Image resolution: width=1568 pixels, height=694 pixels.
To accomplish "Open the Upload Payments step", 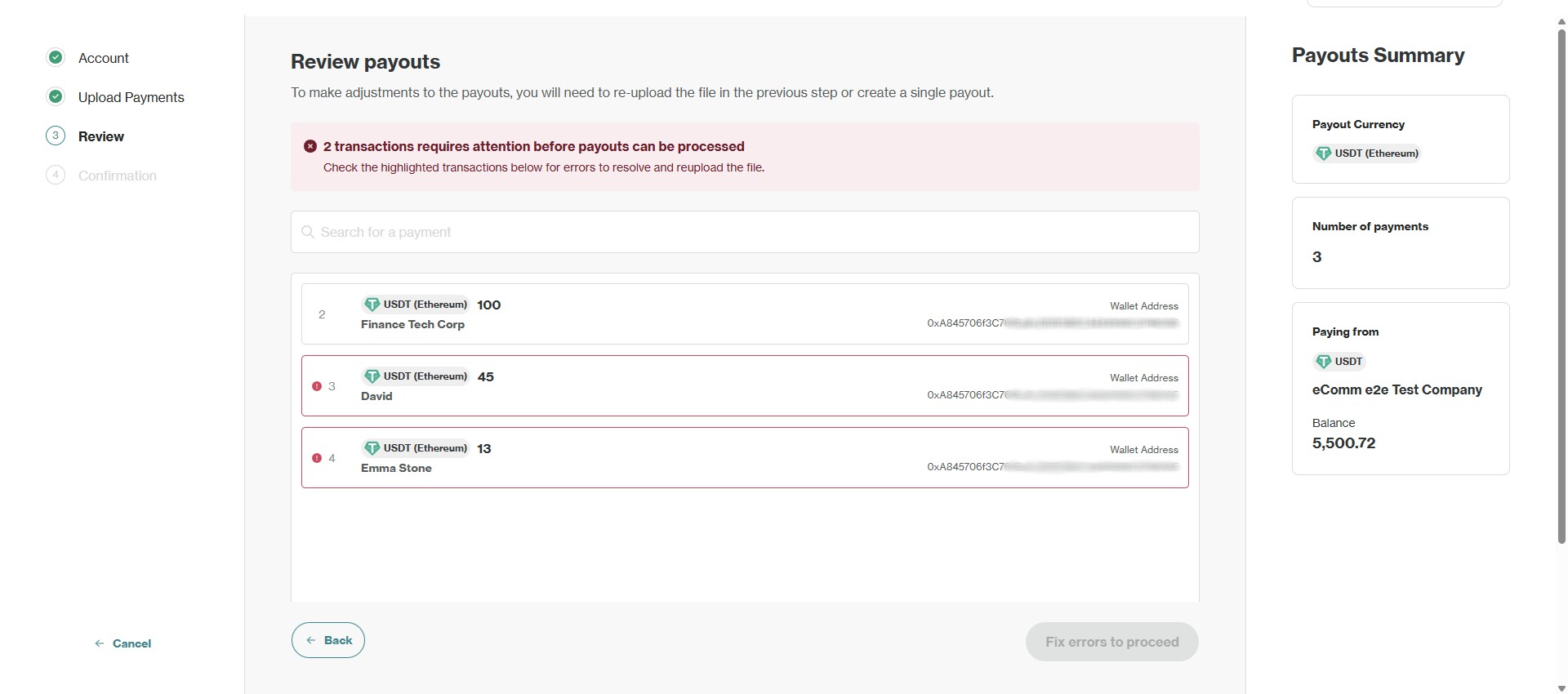I will [x=131, y=97].
